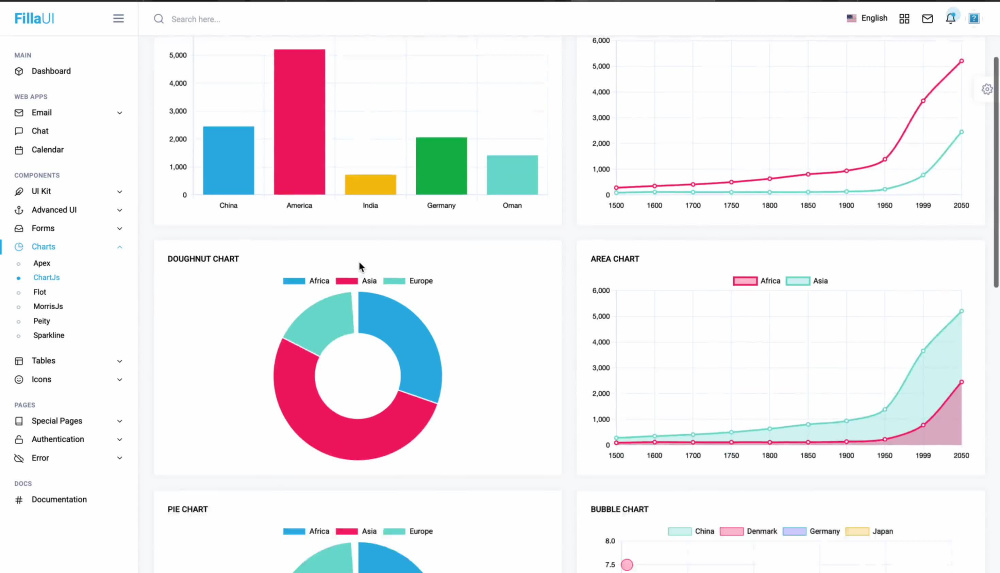Click the search magnifier icon
Image resolution: width=1000 pixels, height=573 pixels.
tap(159, 19)
